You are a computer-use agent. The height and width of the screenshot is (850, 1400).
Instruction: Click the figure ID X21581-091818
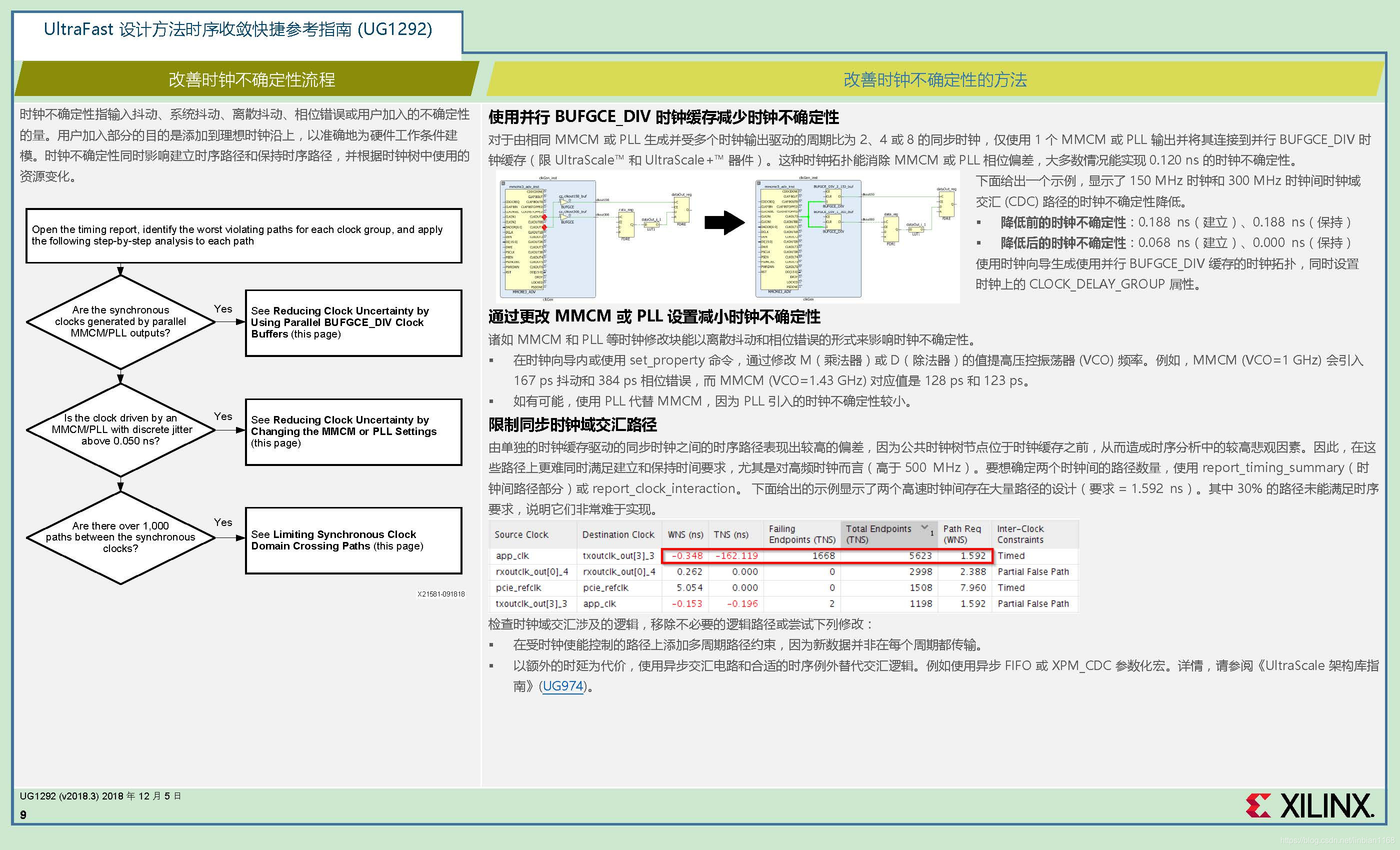point(441,594)
